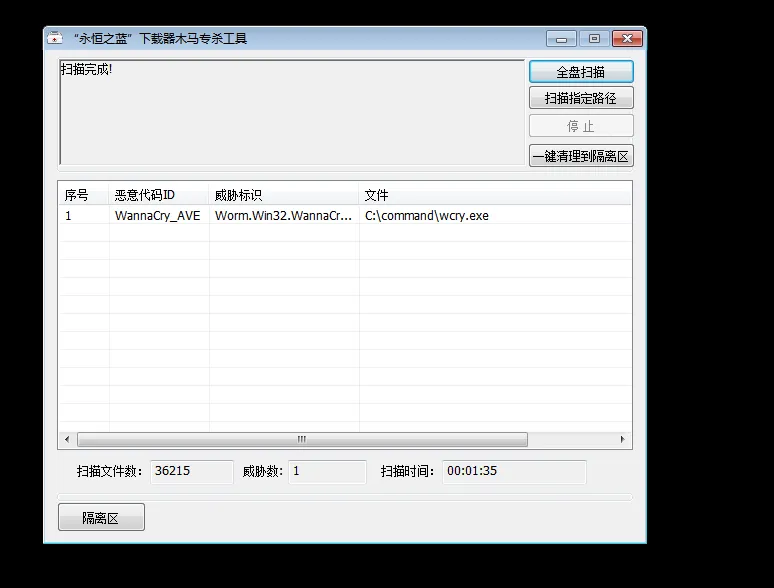Click the 扫描文件数 field showing 36215
The width and height of the screenshot is (774, 588).
192,471
